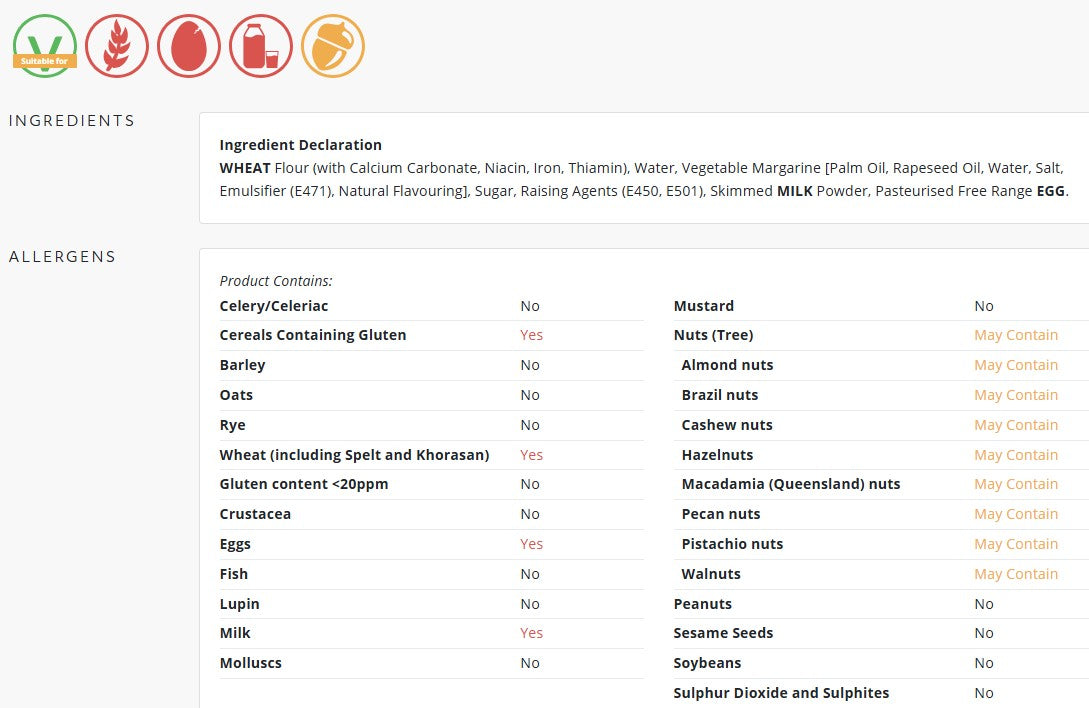Click the red wheat gluten allergen icon
1089x708 pixels.
tap(117, 46)
